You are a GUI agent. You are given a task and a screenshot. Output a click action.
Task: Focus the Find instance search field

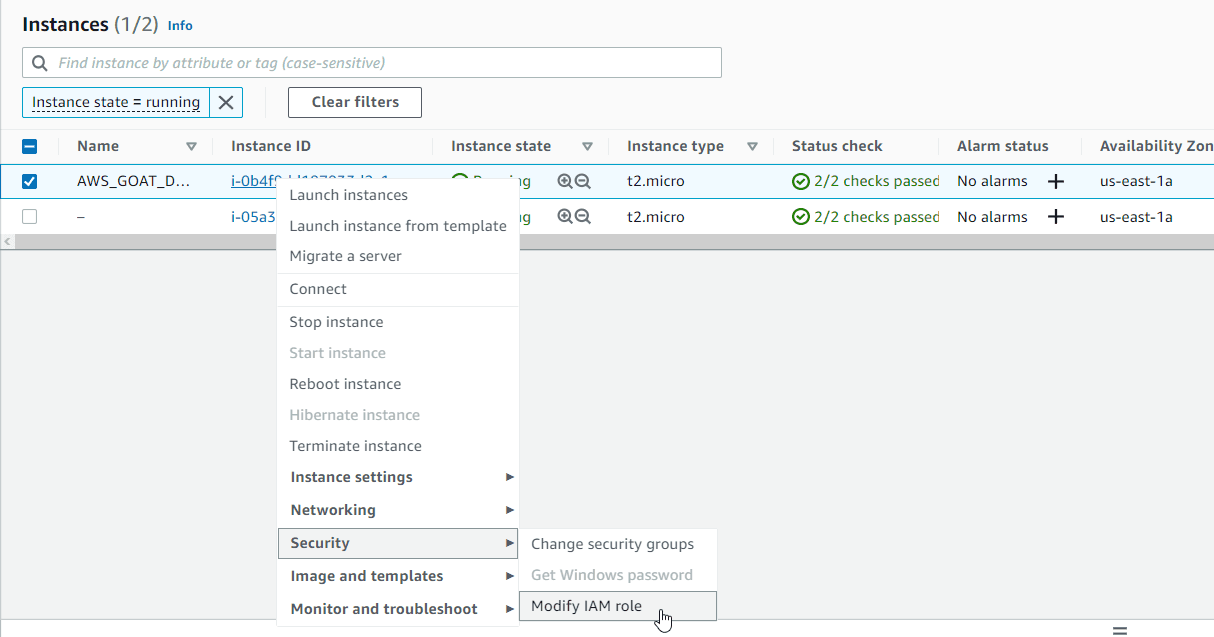point(380,63)
